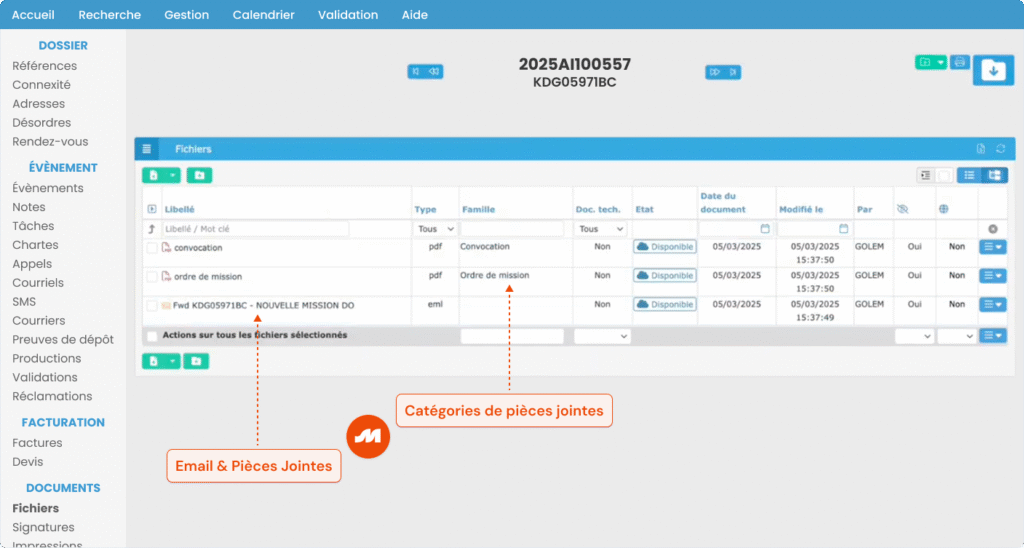Open the Aide menu
The image size is (1024, 548).
pyautogui.click(x=415, y=14)
